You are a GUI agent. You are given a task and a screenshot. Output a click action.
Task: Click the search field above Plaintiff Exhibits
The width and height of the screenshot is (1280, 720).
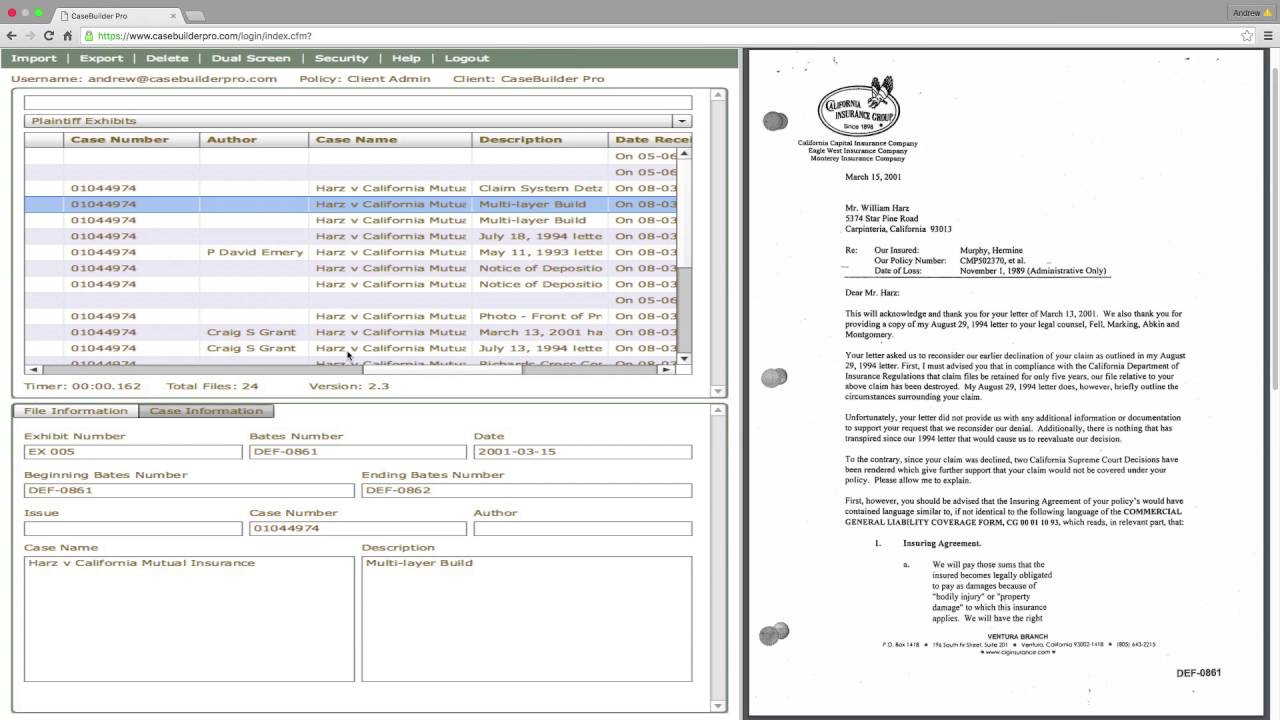pos(357,102)
